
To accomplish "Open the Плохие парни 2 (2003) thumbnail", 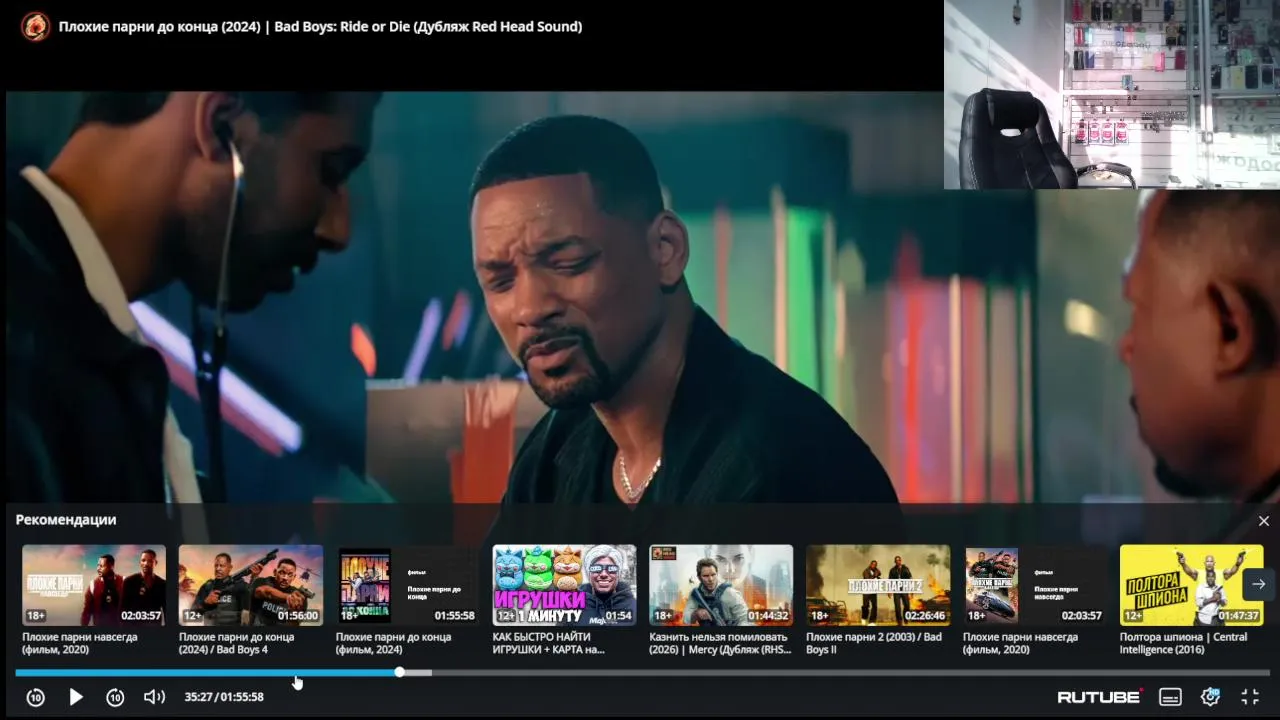I will tap(878, 585).
